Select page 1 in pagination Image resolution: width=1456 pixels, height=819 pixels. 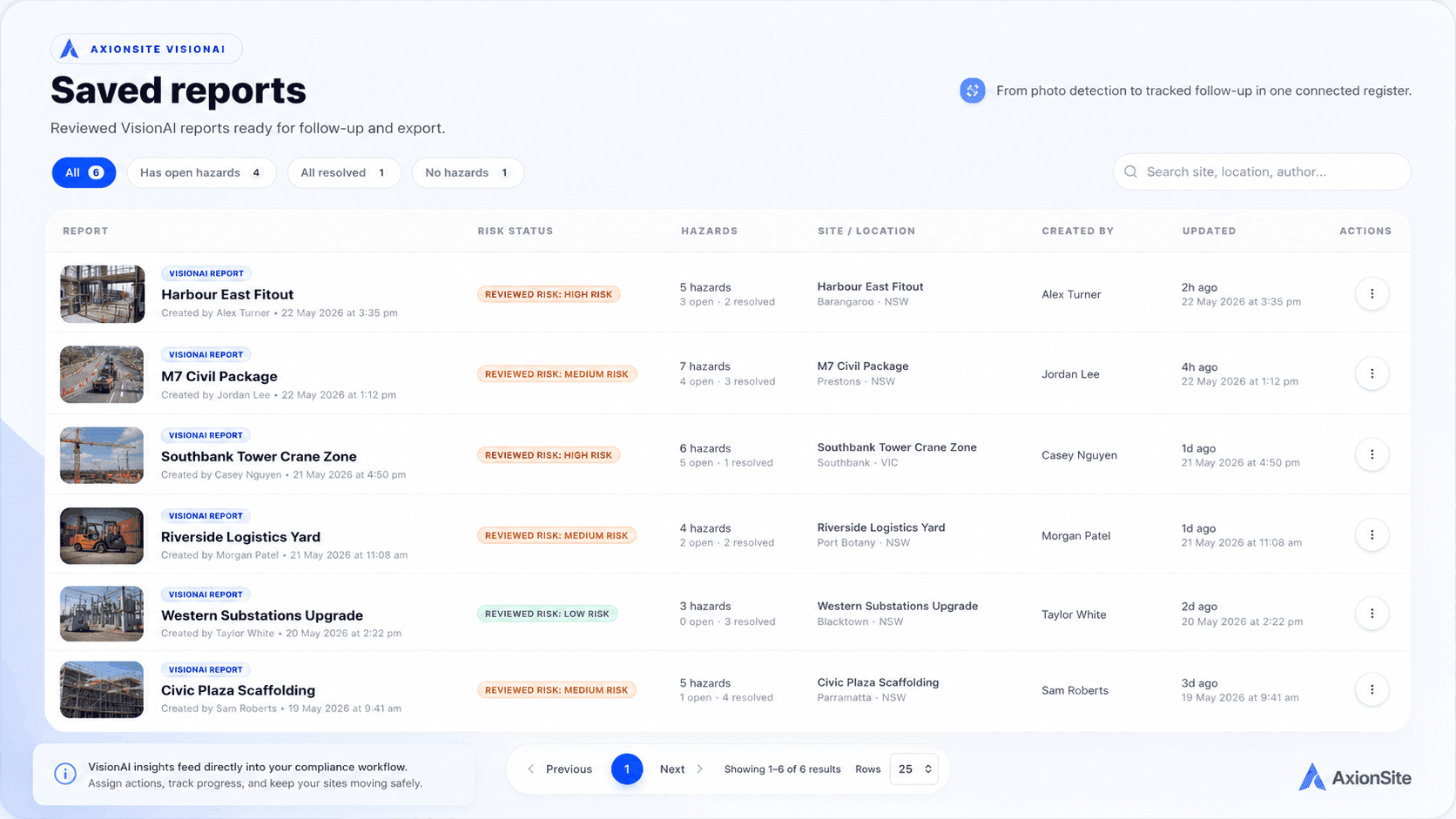click(627, 769)
